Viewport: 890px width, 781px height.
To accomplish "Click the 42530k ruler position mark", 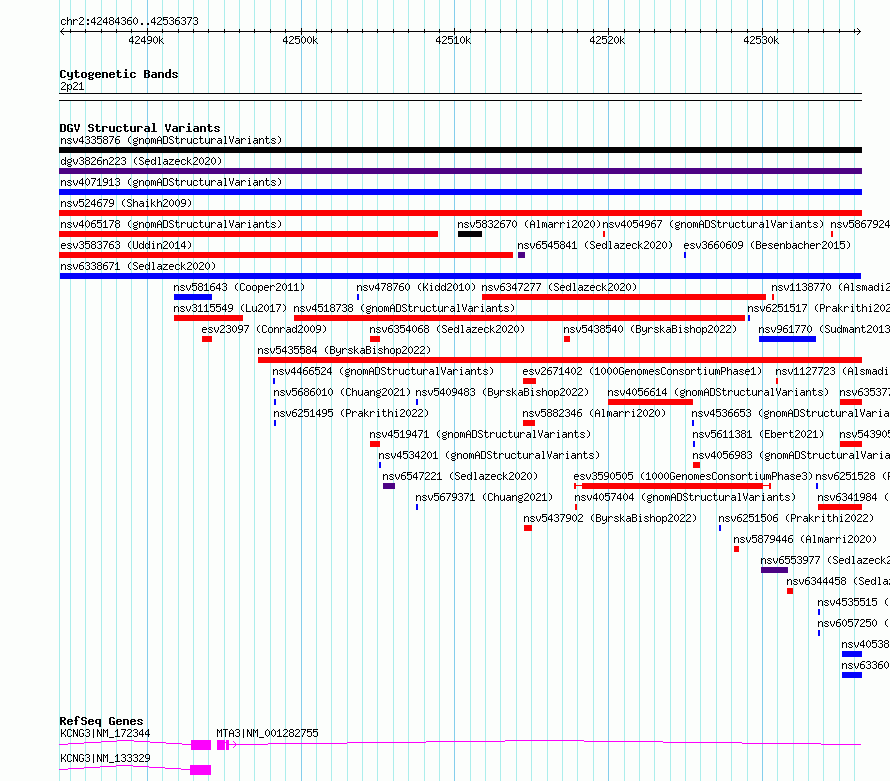I will point(761,40).
